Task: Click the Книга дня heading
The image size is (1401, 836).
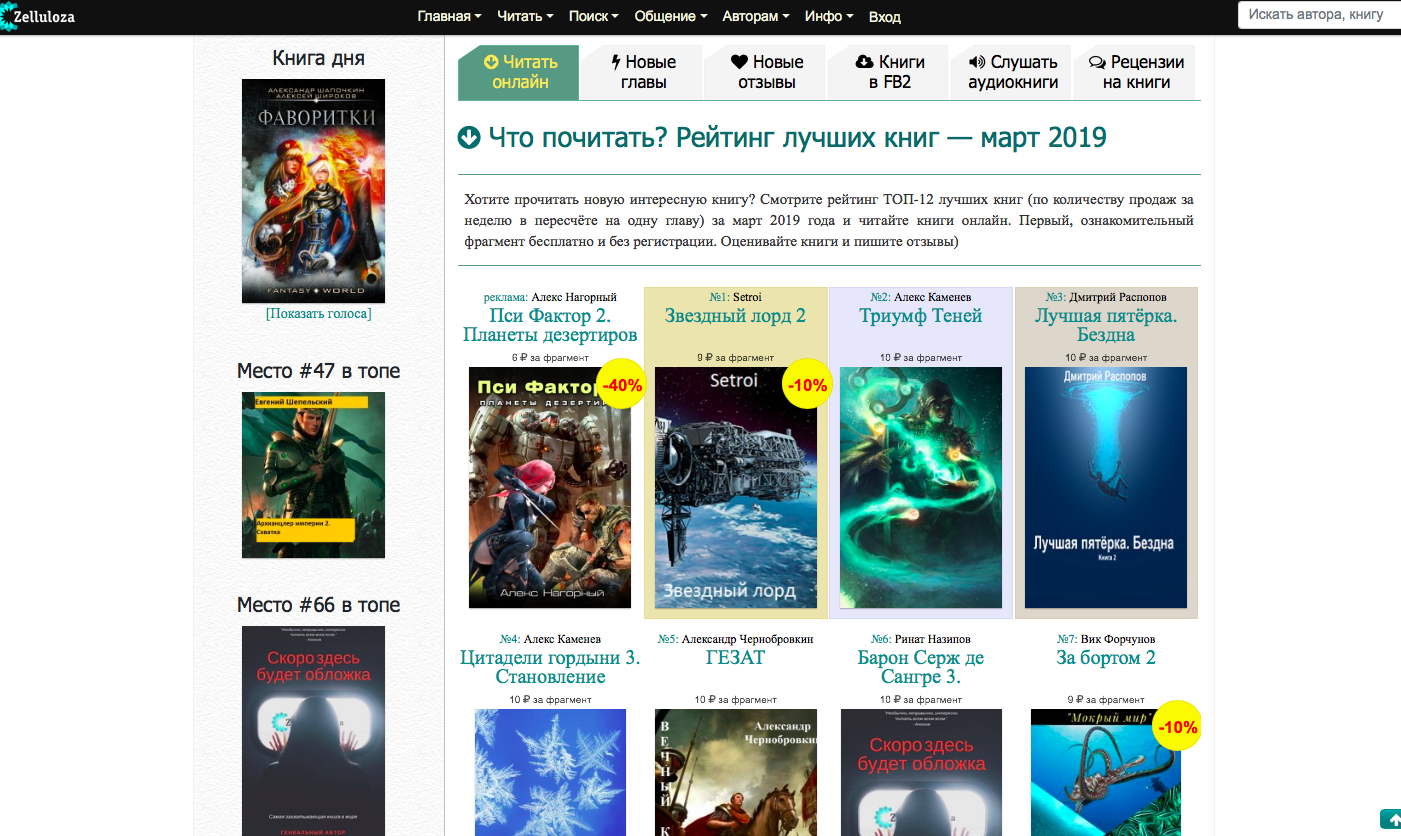Action: (x=319, y=58)
